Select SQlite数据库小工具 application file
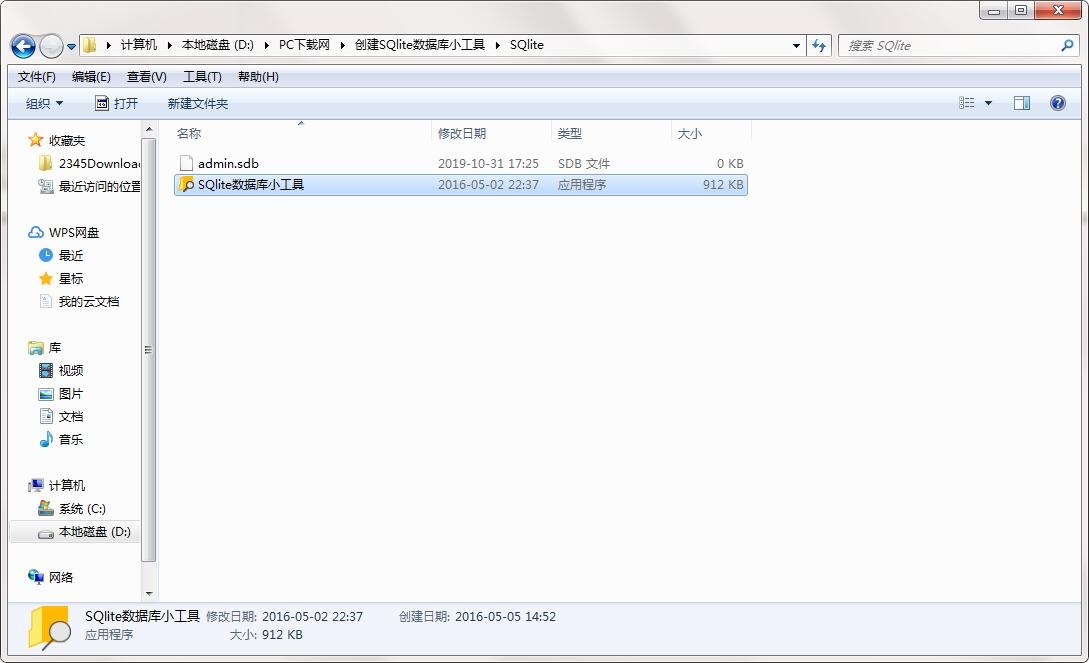Image resolution: width=1089 pixels, height=663 pixels. coord(460,185)
